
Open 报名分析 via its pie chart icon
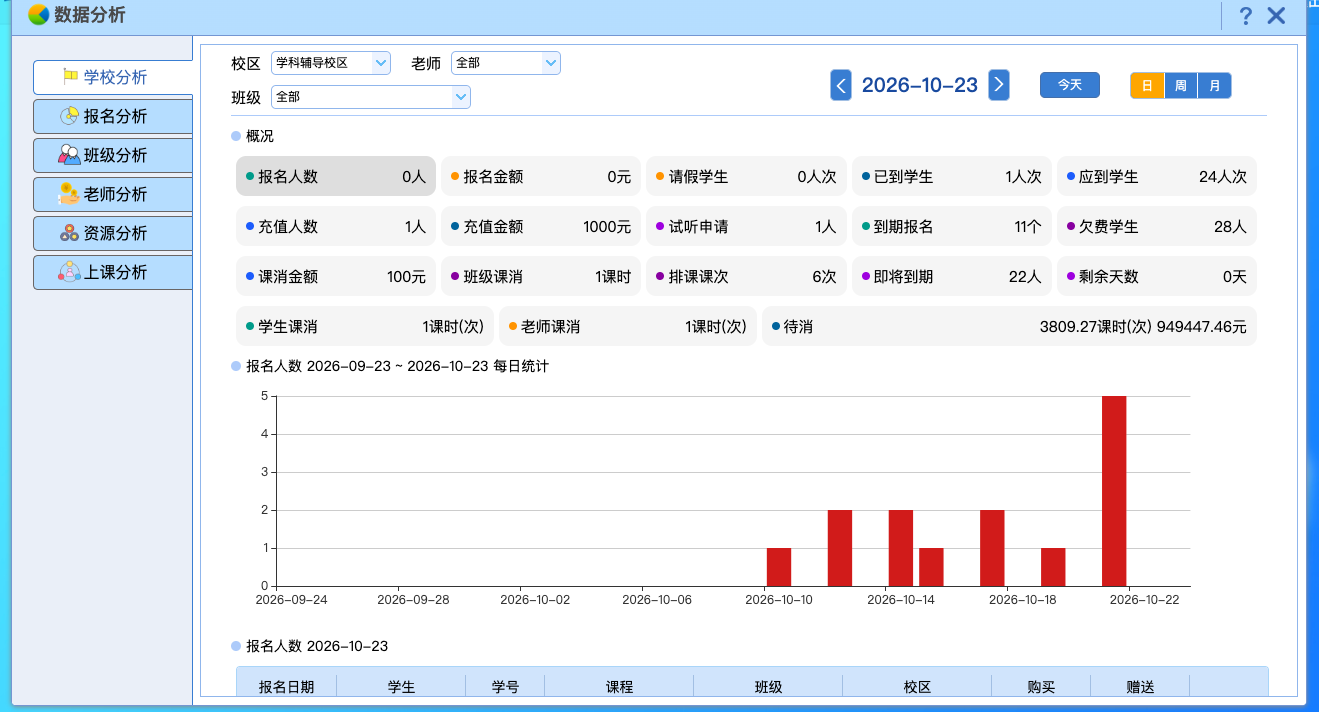point(69,116)
